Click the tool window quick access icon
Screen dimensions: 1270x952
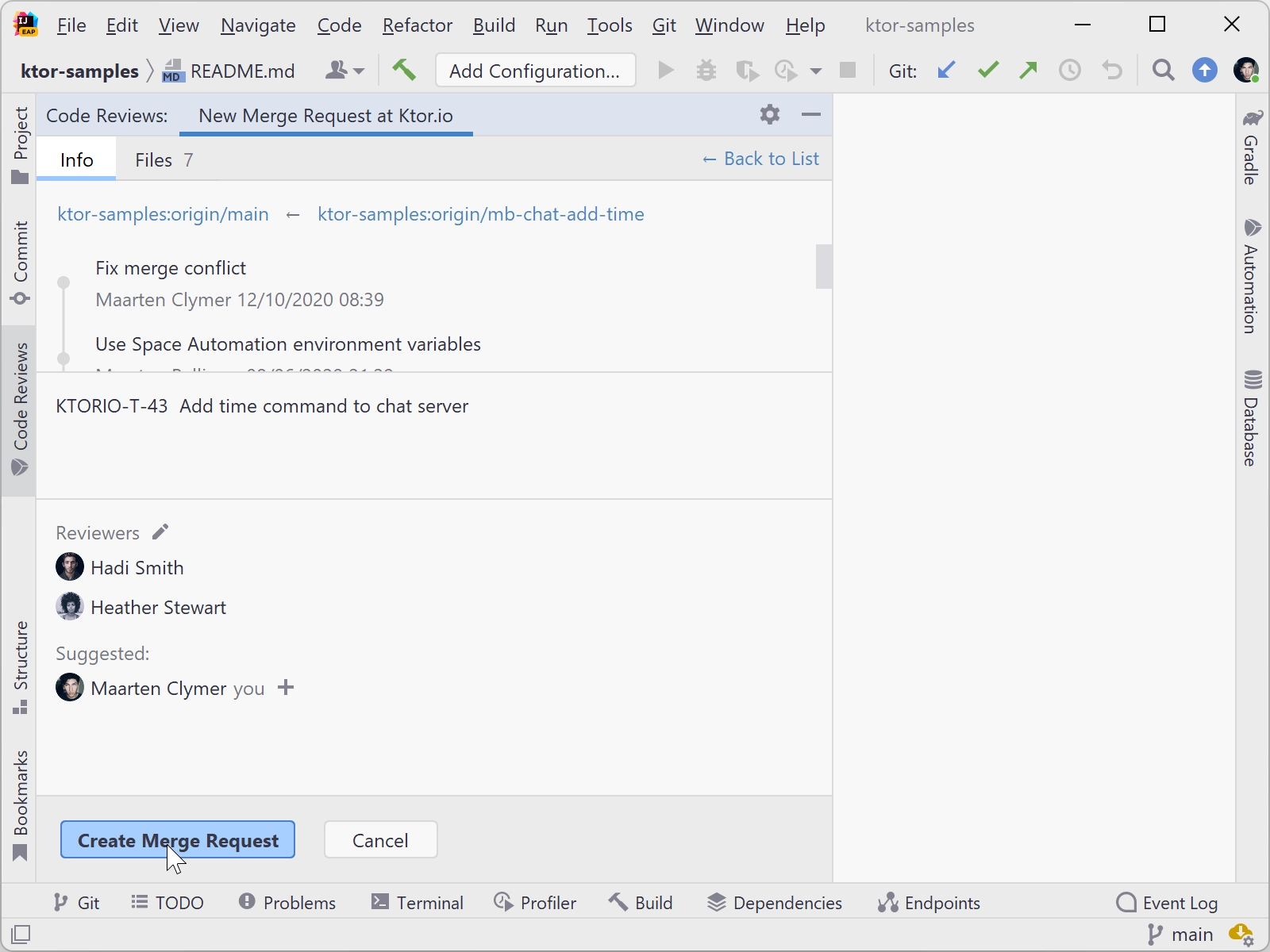pos(21,935)
